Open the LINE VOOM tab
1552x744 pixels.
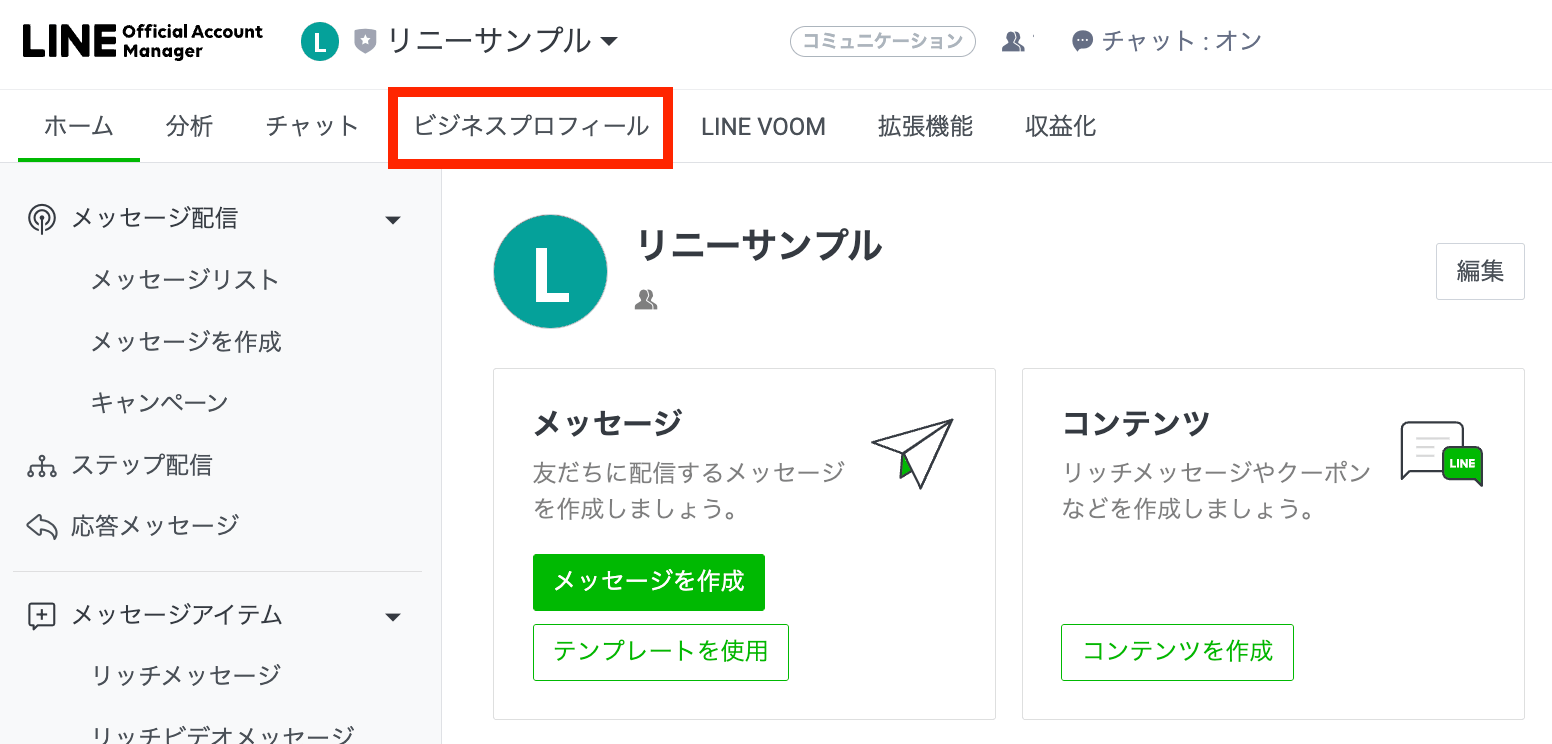[x=763, y=127]
